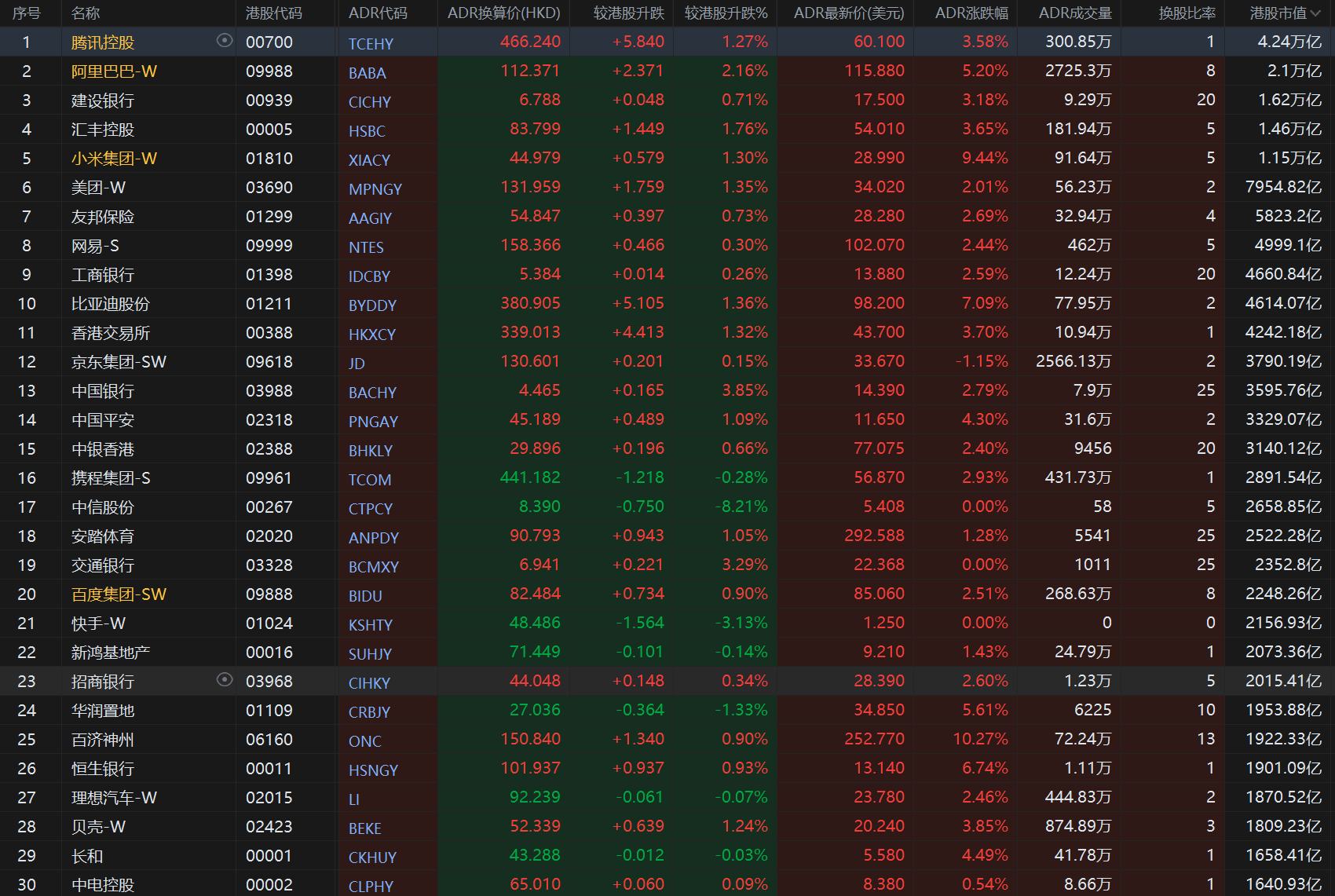Click the NTES ADR code
1335x896 pixels.
pos(366,247)
